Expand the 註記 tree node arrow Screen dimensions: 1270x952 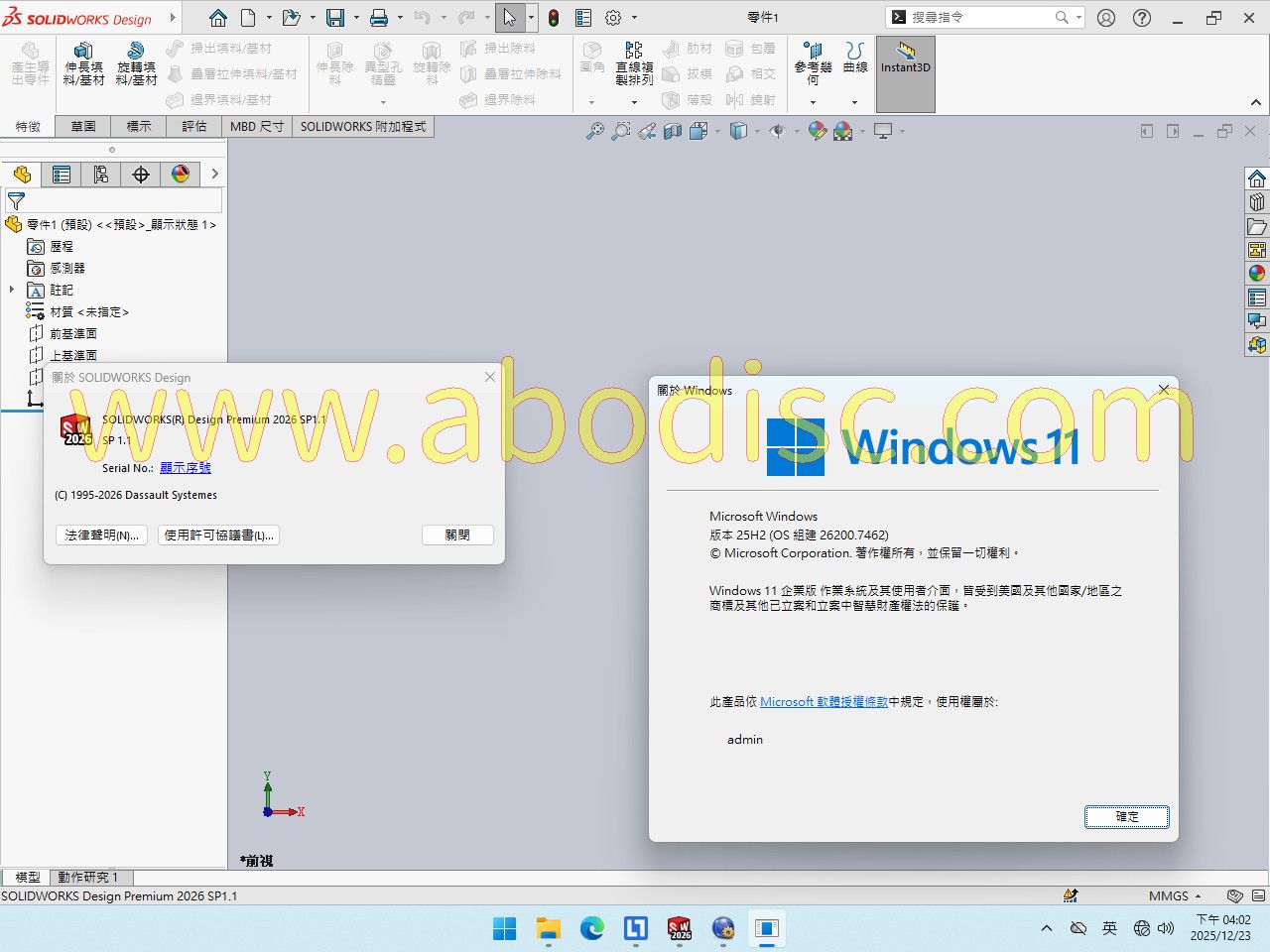(12, 290)
